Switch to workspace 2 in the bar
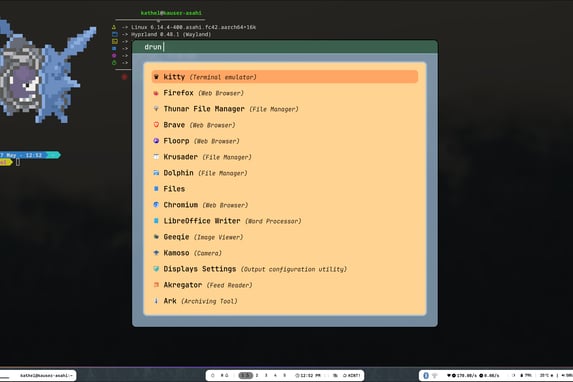 point(257,375)
